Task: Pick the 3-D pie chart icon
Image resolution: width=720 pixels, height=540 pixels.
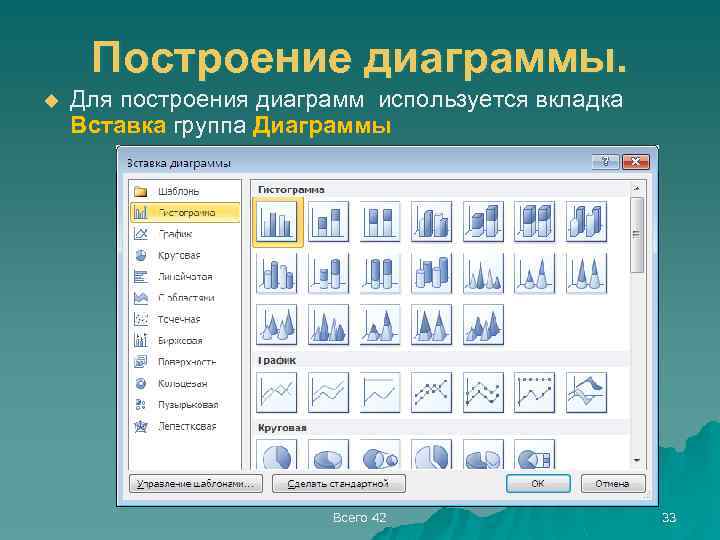Action: coord(328,455)
